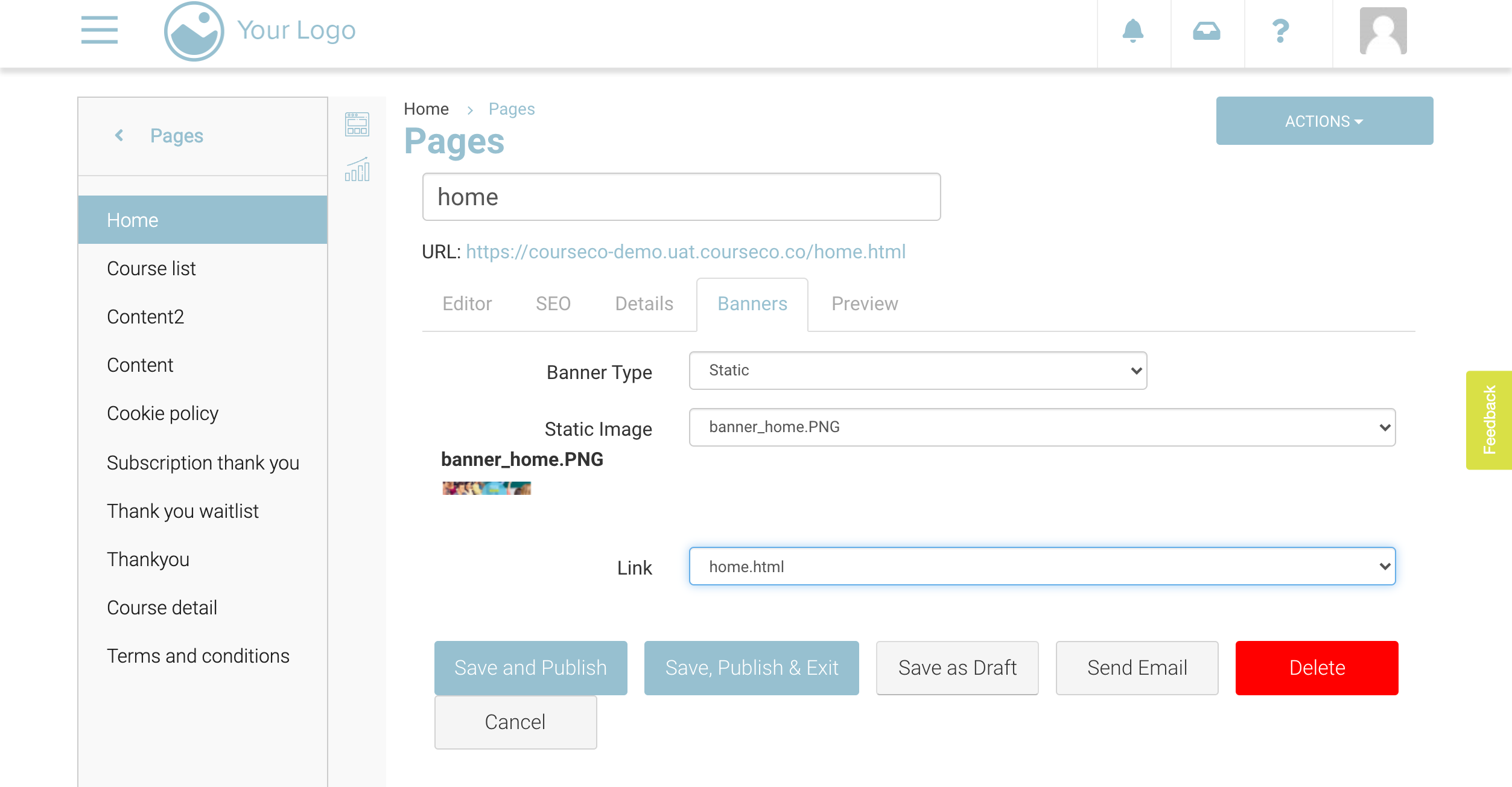Open notifications bell icon

tap(1132, 31)
